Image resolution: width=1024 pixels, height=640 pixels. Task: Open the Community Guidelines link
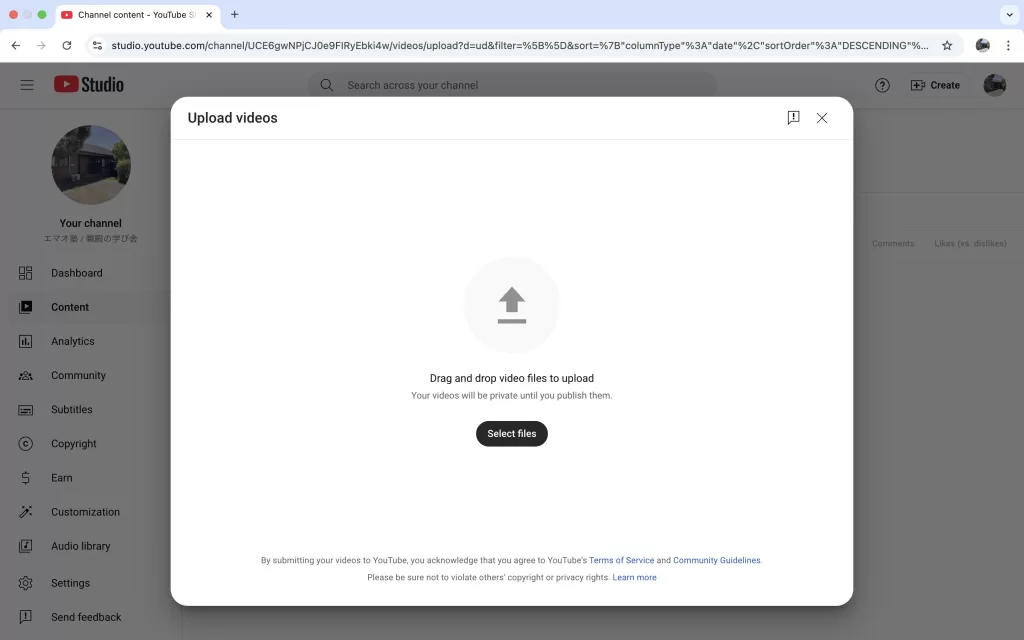(x=716, y=560)
